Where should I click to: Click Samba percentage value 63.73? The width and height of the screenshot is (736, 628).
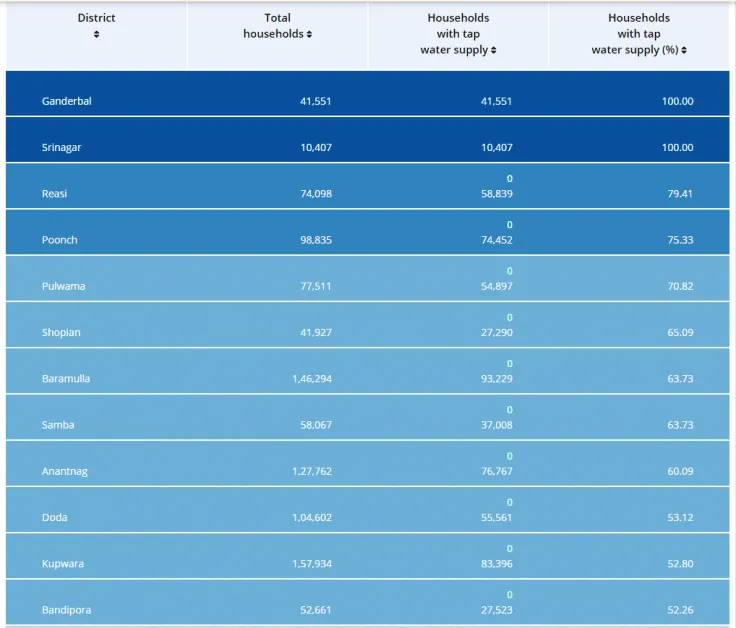(678, 425)
